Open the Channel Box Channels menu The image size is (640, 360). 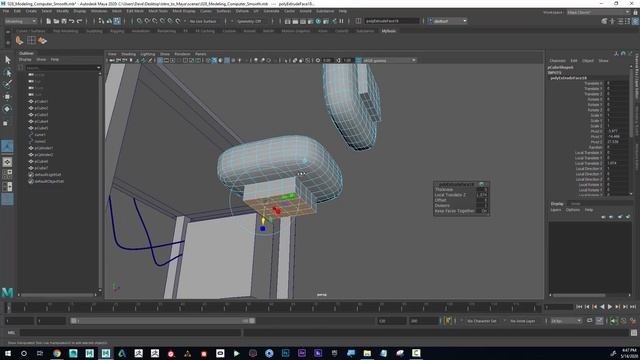pyautogui.click(x=558, y=60)
